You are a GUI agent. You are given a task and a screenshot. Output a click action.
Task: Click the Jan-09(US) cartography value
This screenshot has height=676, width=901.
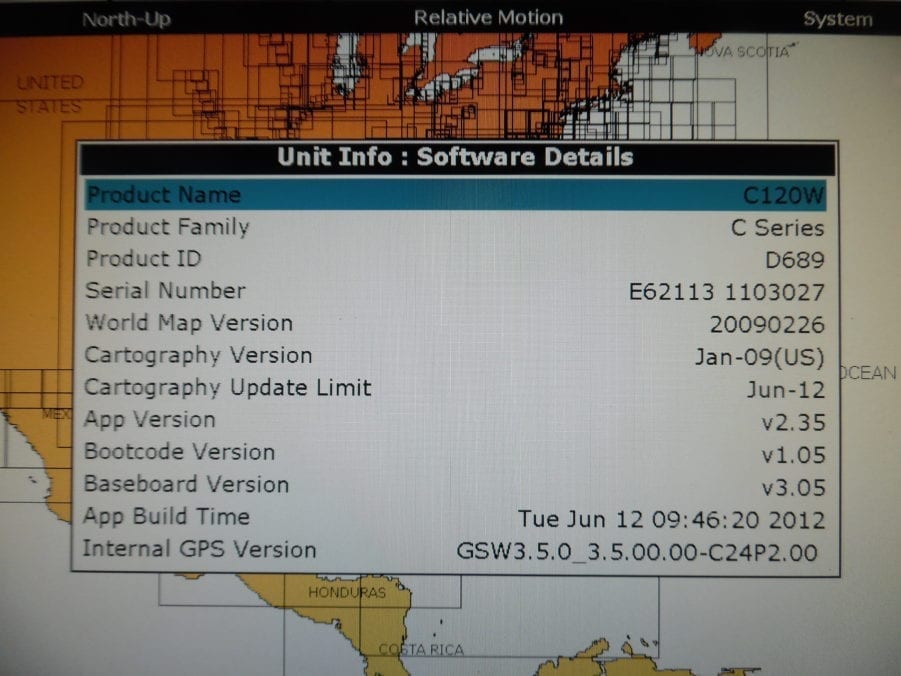(x=760, y=358)
